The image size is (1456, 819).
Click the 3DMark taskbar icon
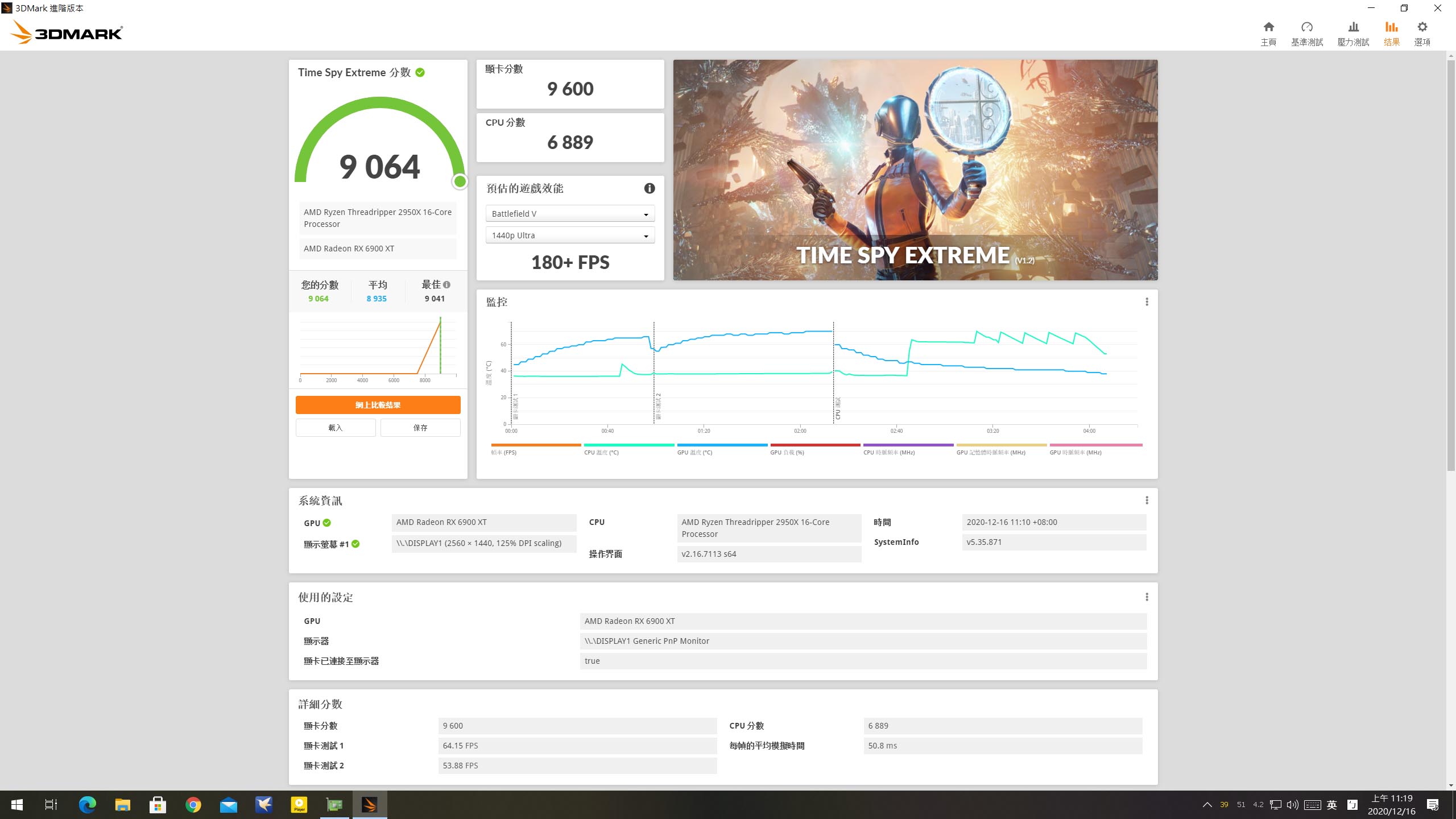370,805
